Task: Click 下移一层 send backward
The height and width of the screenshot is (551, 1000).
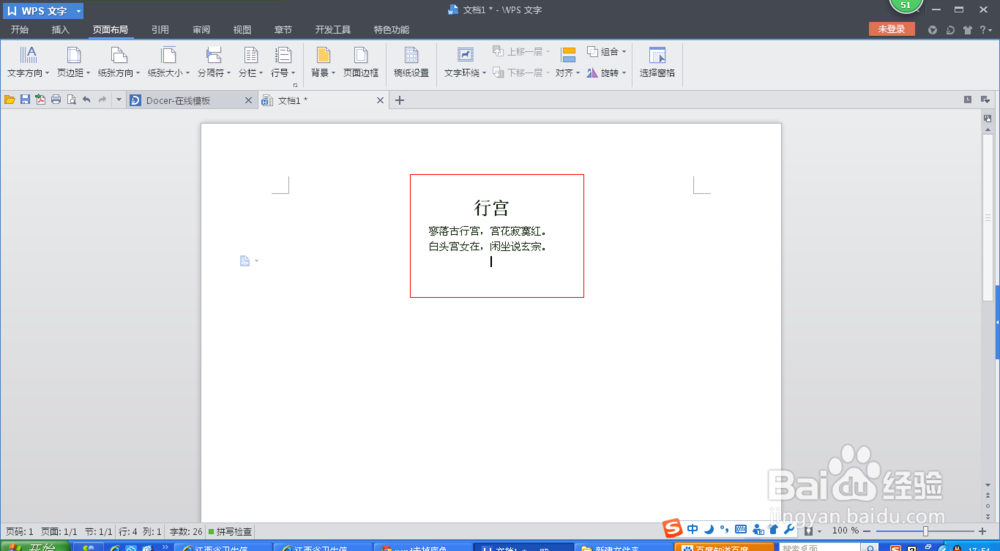Action: 520,73
